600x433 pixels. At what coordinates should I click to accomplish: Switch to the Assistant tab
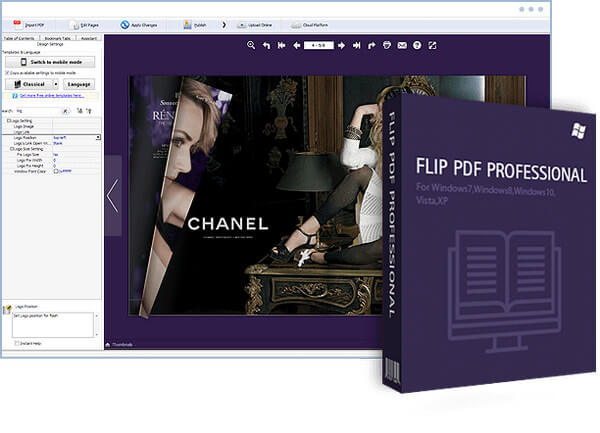[89, 38]
